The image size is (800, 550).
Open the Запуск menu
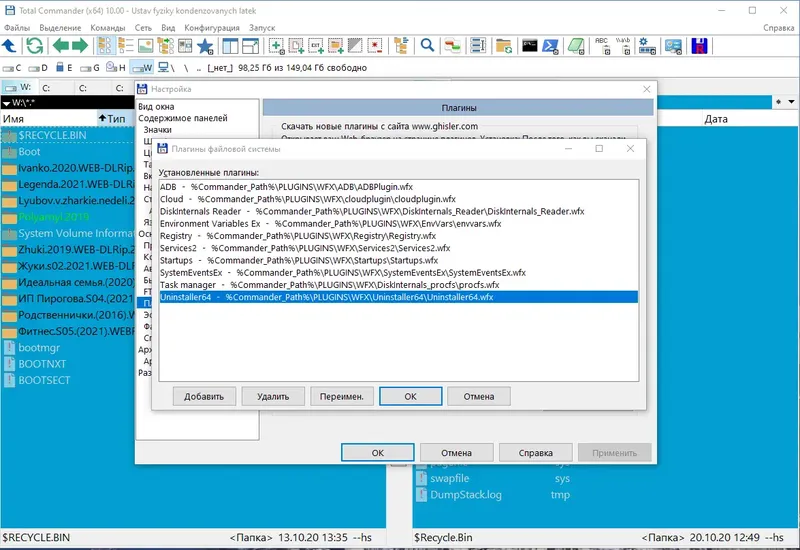tap(262, 28)
